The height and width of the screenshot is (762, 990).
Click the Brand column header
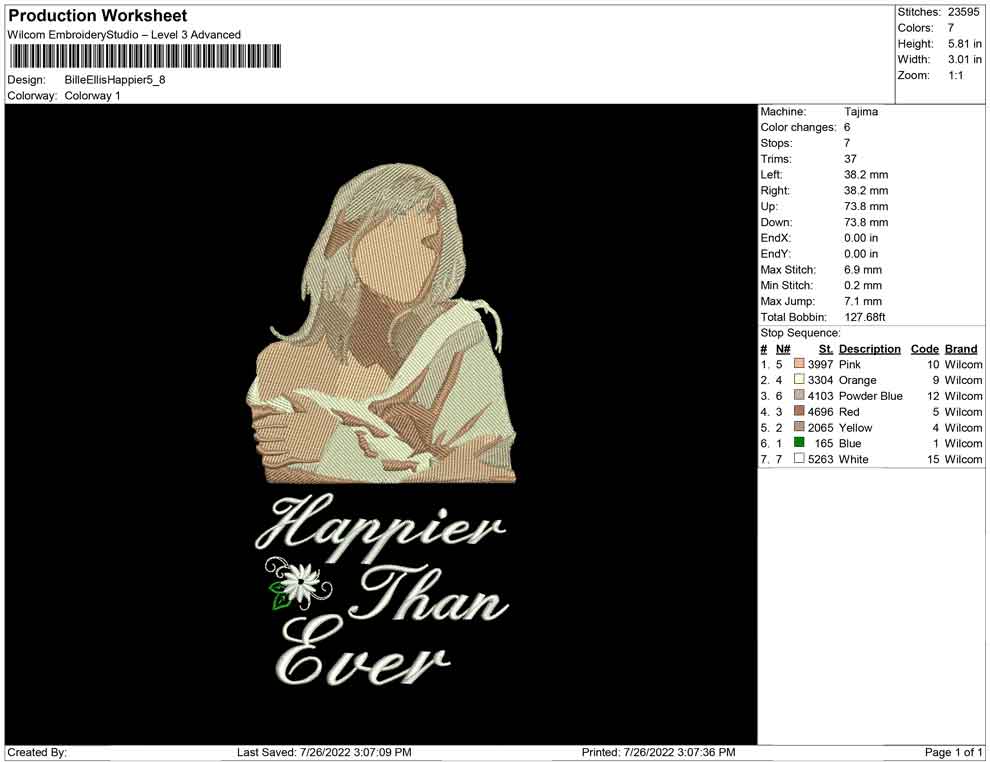pyautogui.click(x=961, y=349)
